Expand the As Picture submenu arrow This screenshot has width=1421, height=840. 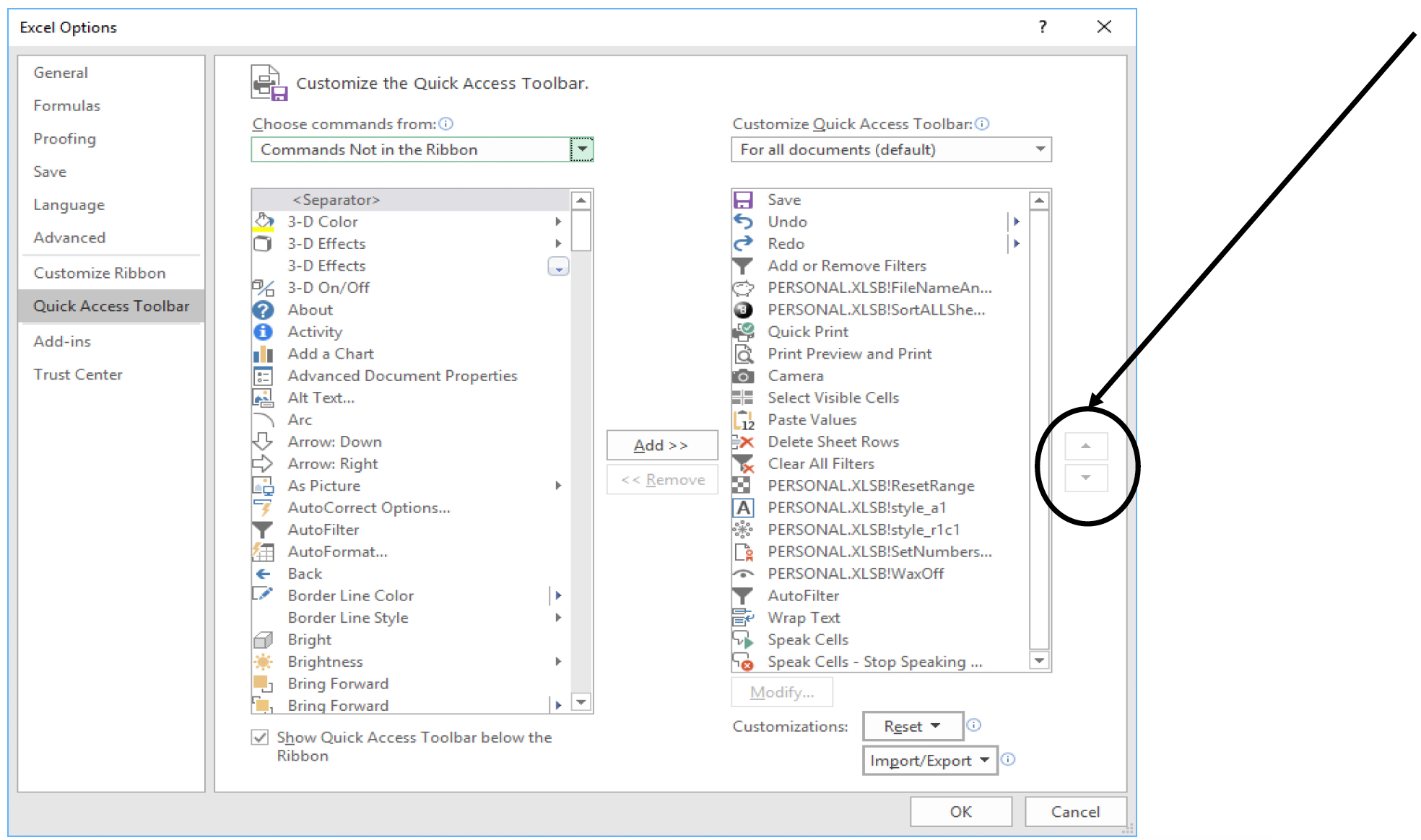[x=558, y=486]
